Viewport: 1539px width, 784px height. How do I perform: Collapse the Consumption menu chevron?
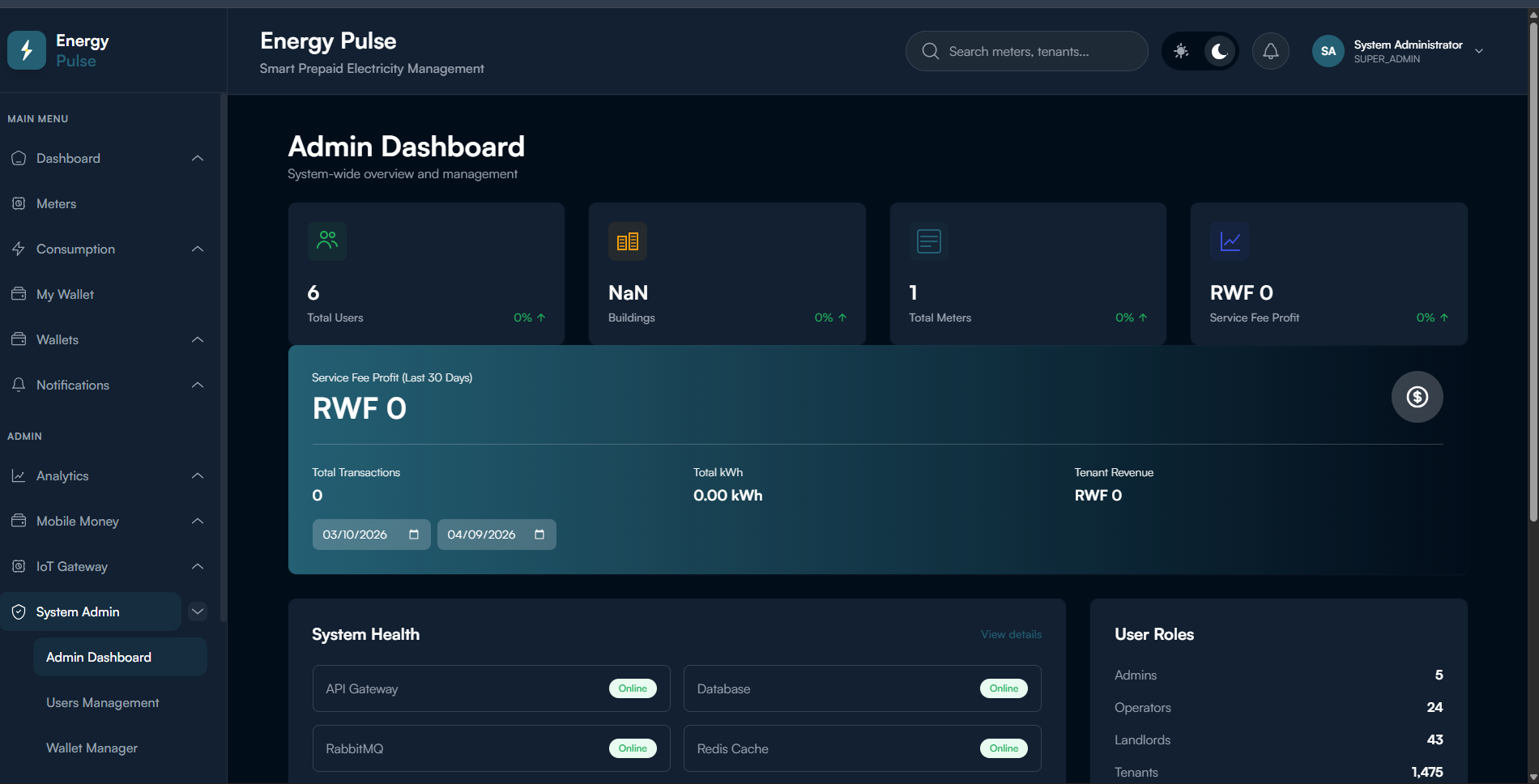point(198,249)
